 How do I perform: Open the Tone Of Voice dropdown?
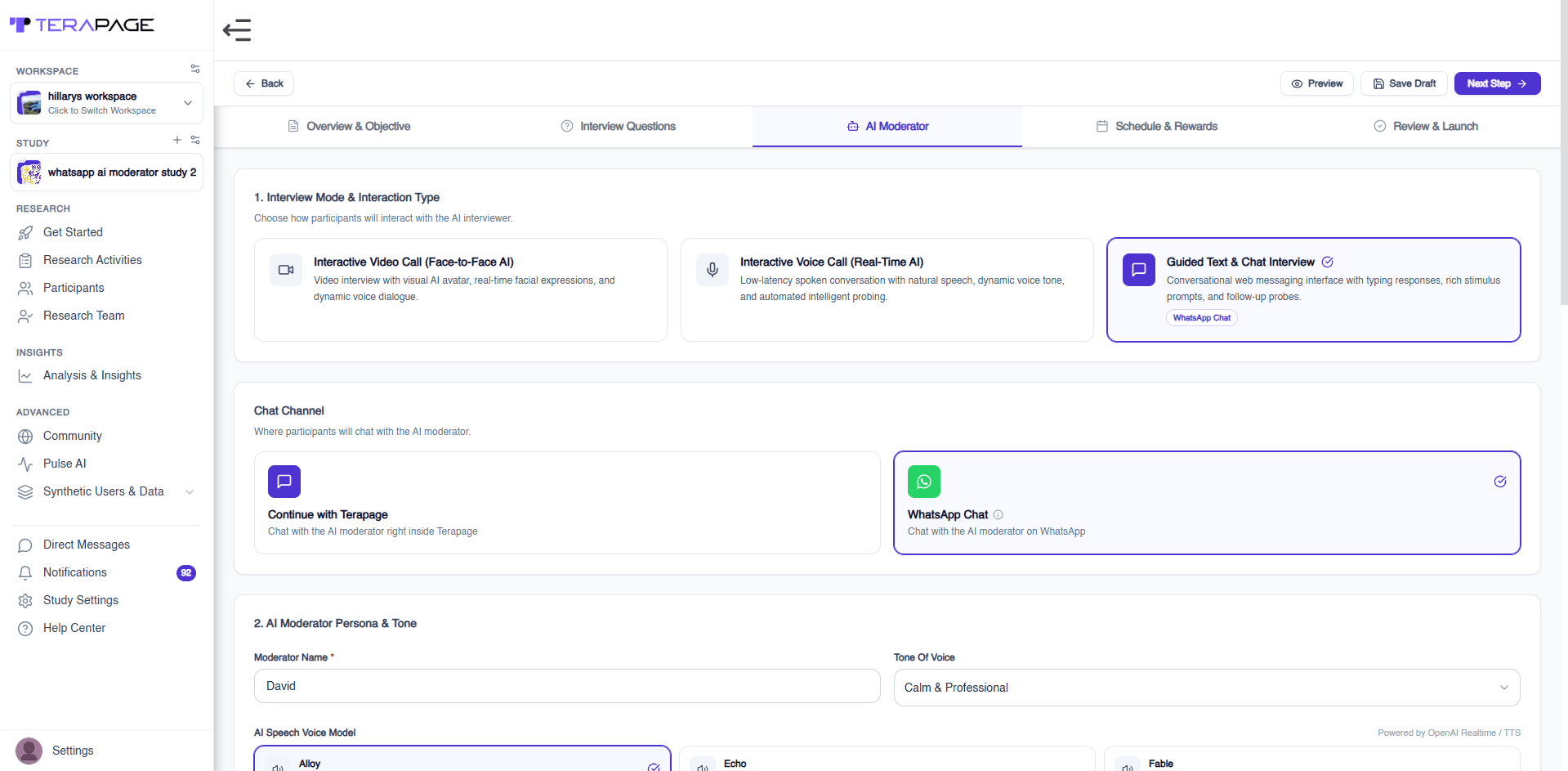click(1207, 688)
